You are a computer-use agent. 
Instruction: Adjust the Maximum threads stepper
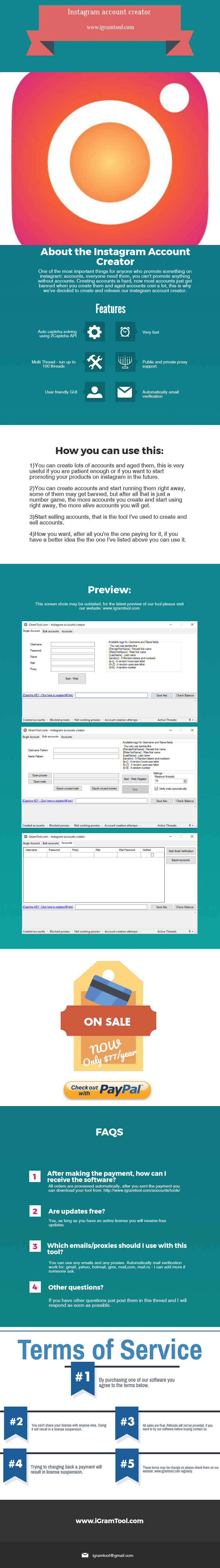click(x=185, y=781)
